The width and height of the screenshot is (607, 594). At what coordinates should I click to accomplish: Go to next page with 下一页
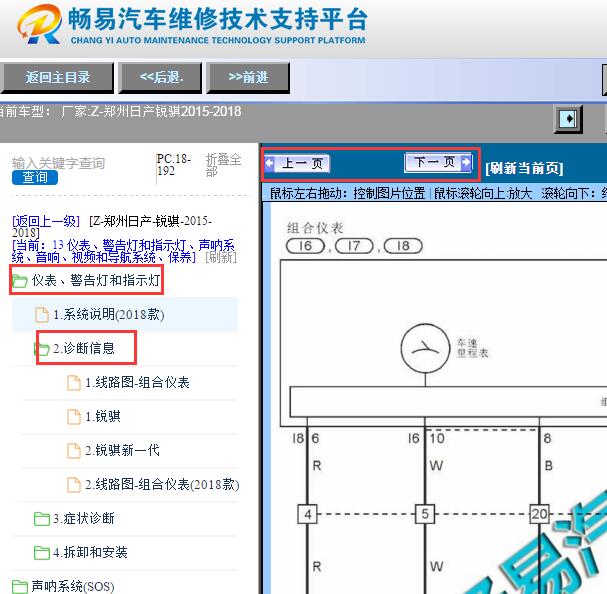coord(438,162)
